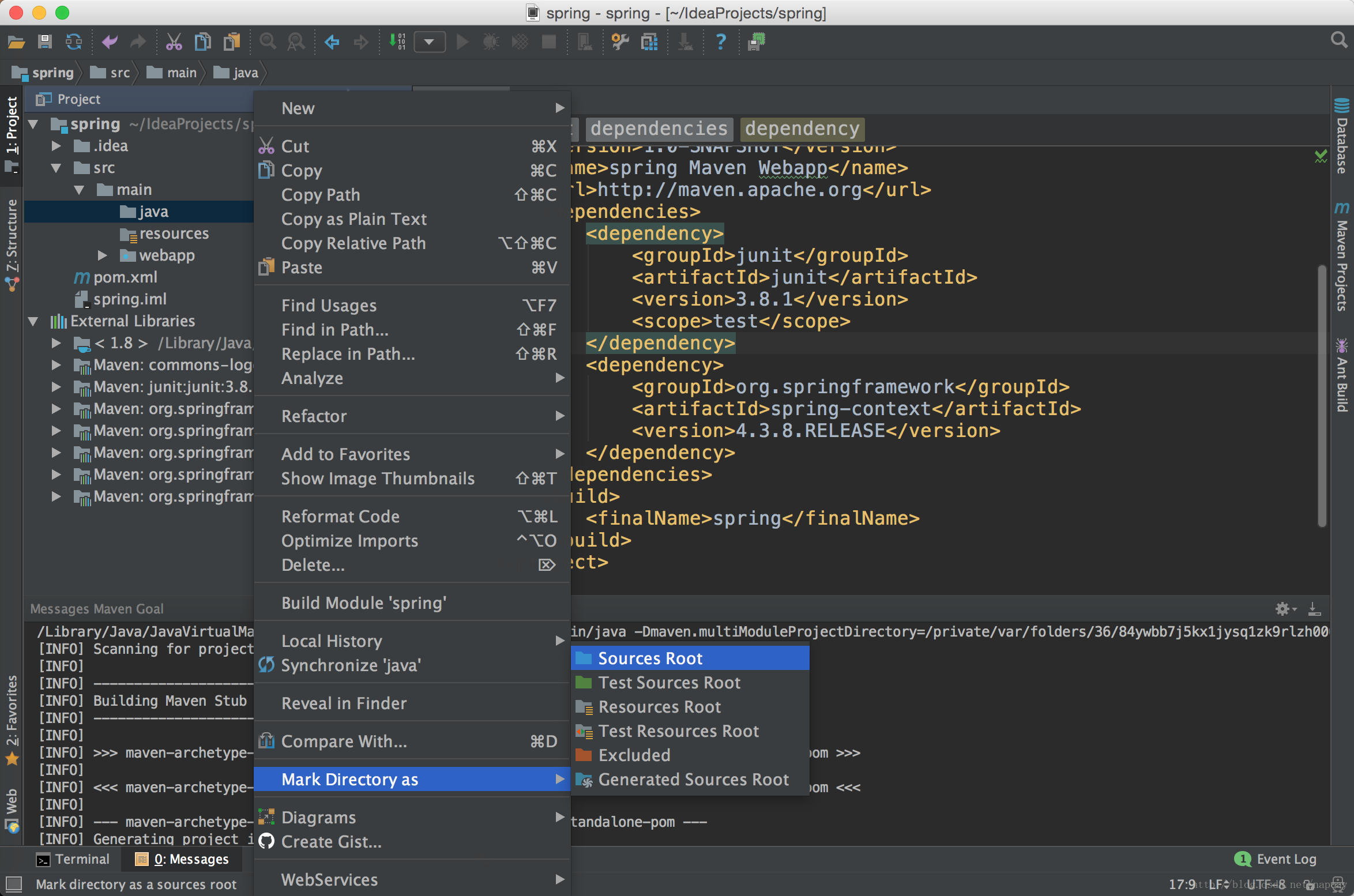
Task: Expand the External Libraries tree node
Action: (38, 322)
